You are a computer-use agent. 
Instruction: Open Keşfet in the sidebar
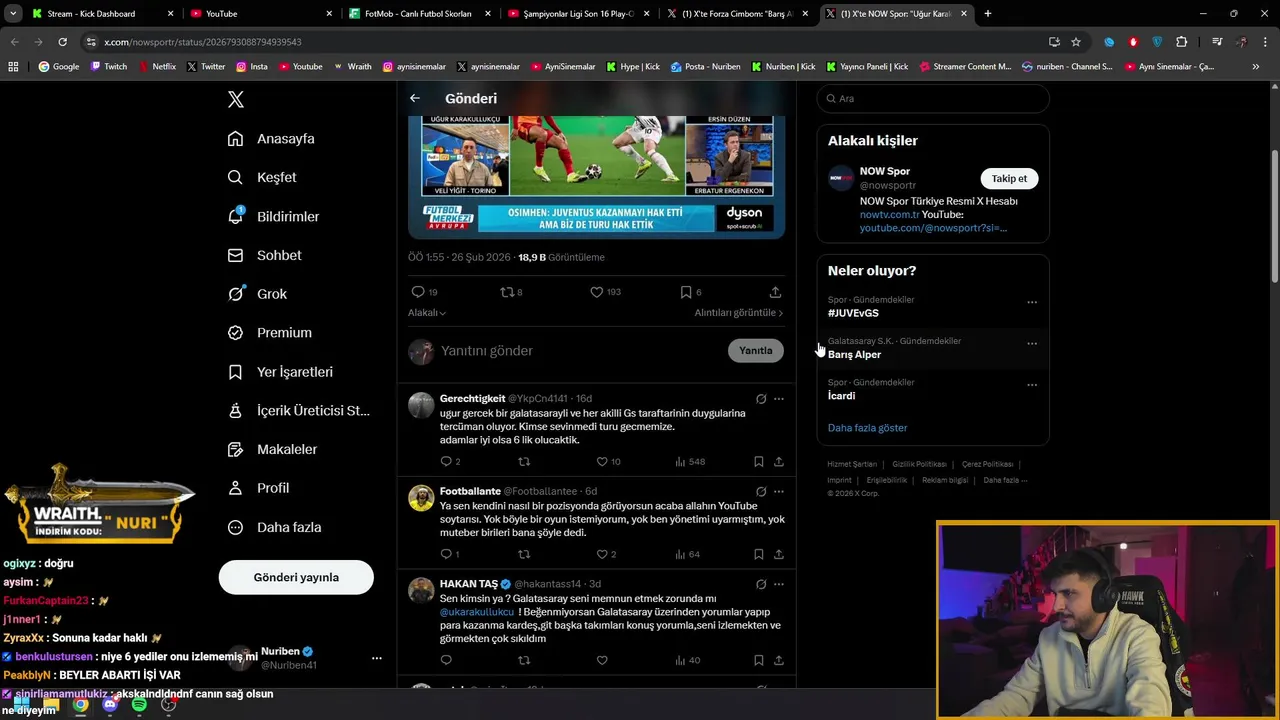coord(262,177)
